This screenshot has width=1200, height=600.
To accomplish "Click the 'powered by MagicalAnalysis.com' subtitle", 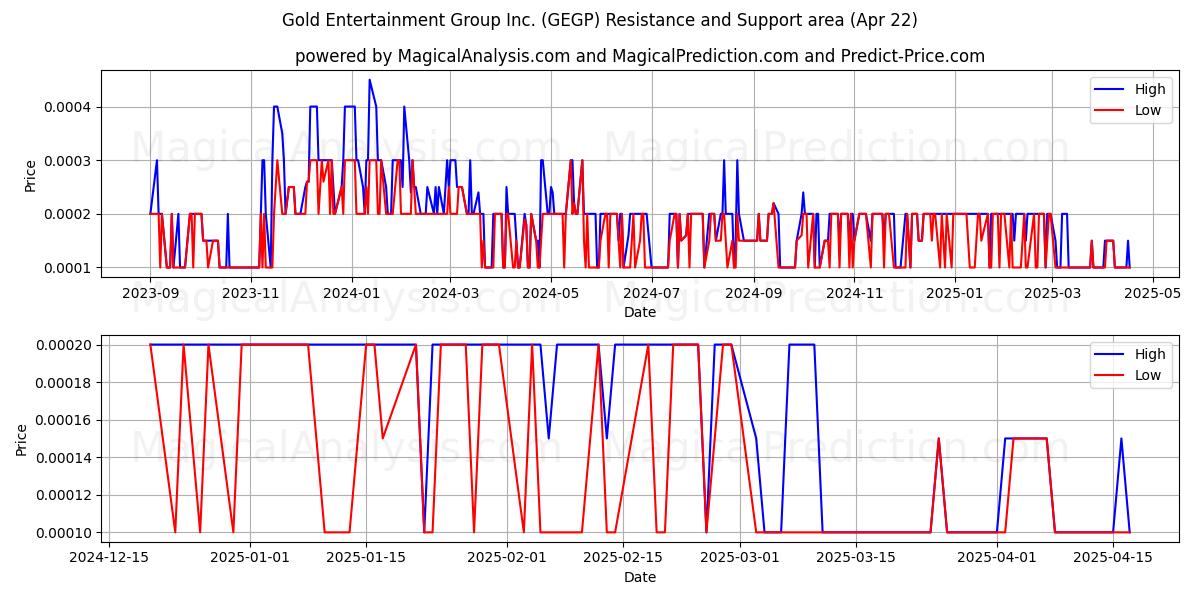I will (640, 56).
